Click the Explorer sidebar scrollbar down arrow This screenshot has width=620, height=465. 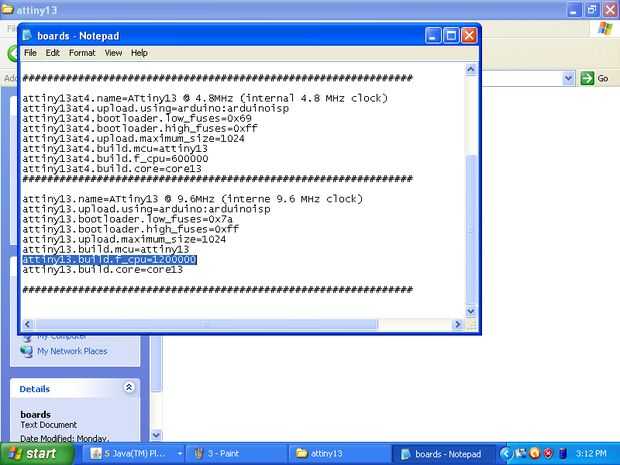click(156, 435)
